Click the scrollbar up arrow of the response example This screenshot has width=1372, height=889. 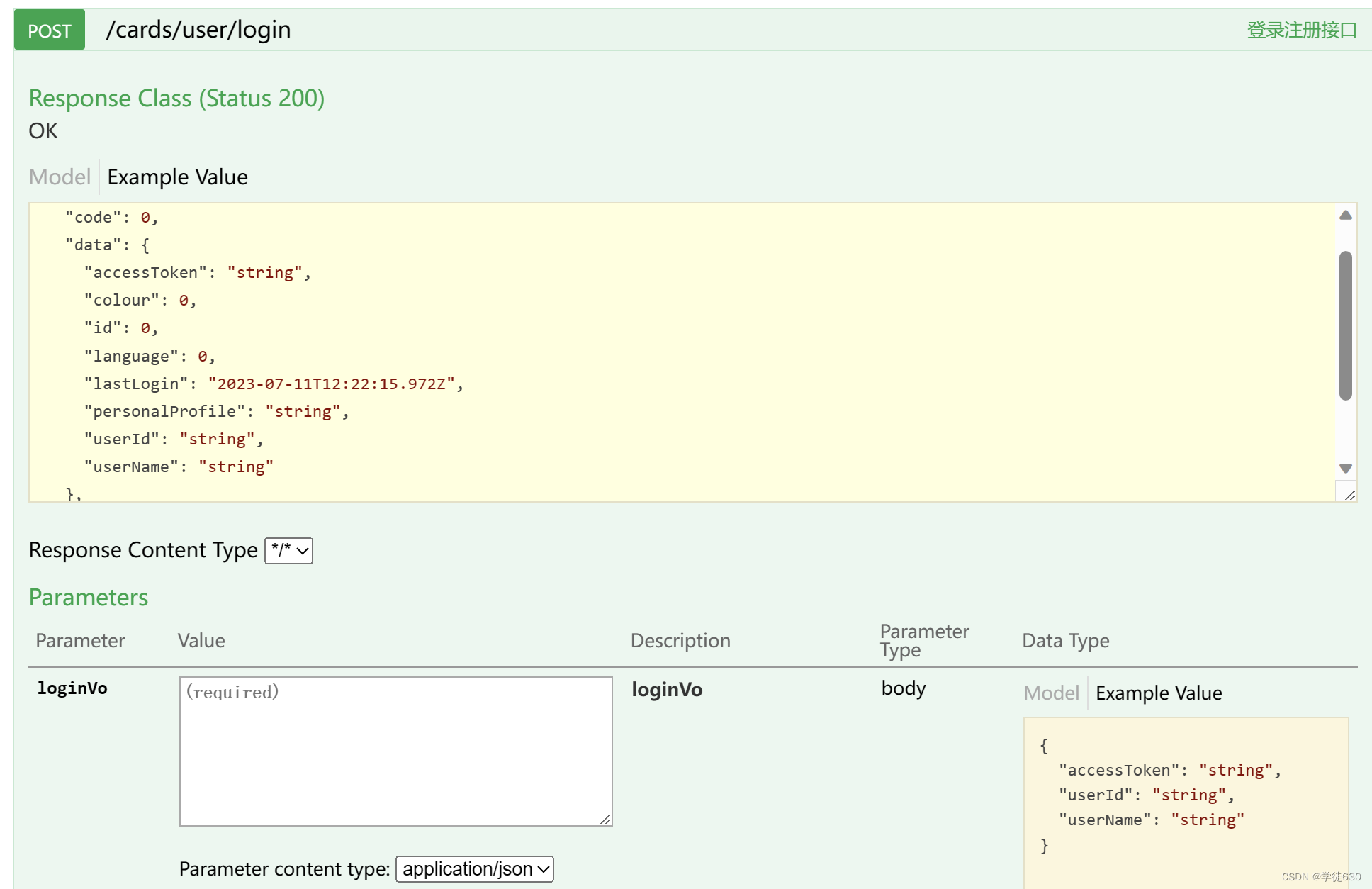pos(1346,214)
